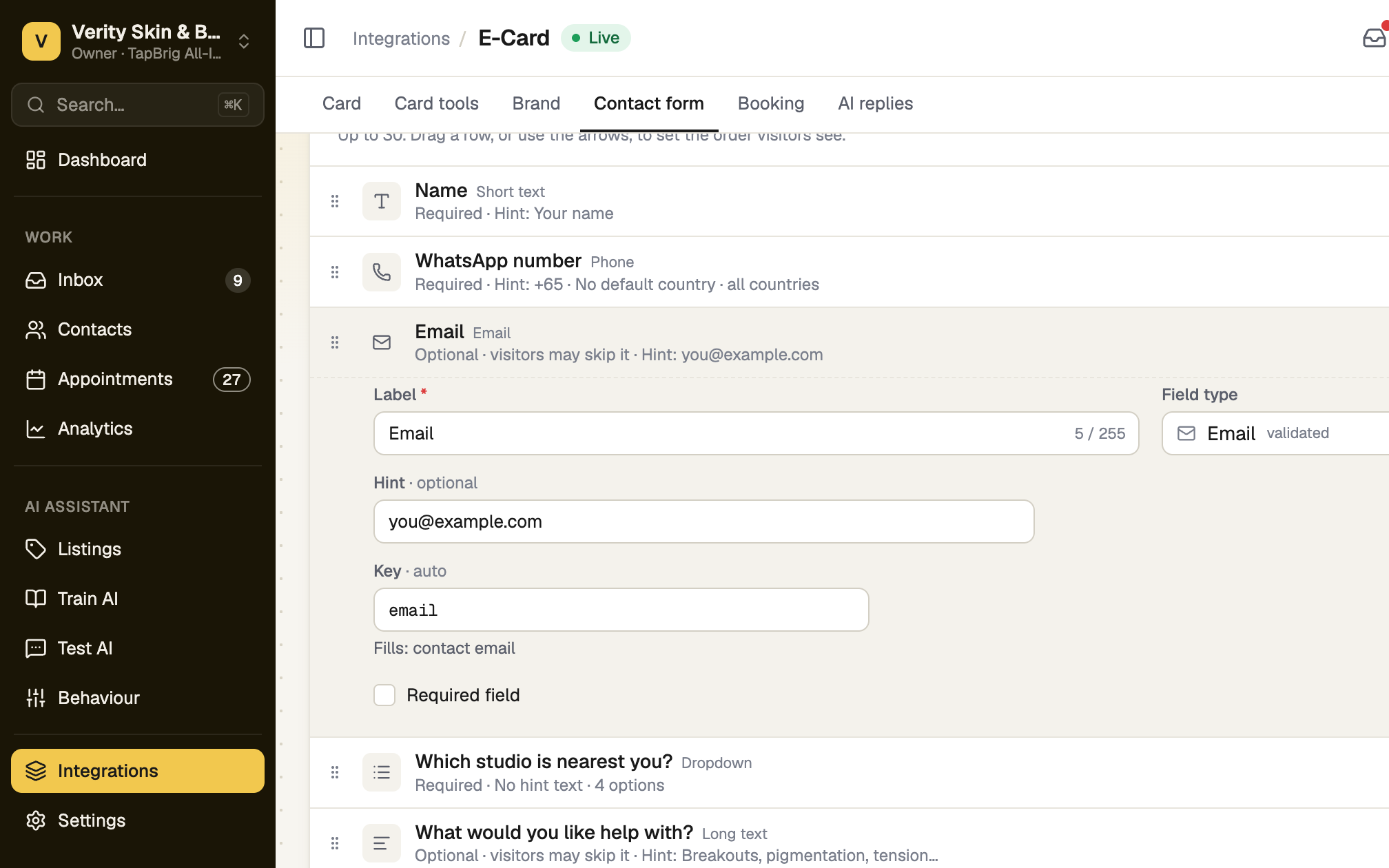Image resolution: width=1389 pixels, height=868 pixels.
Task: Open the Field type Email dropdown
Action: [1275, 433]
